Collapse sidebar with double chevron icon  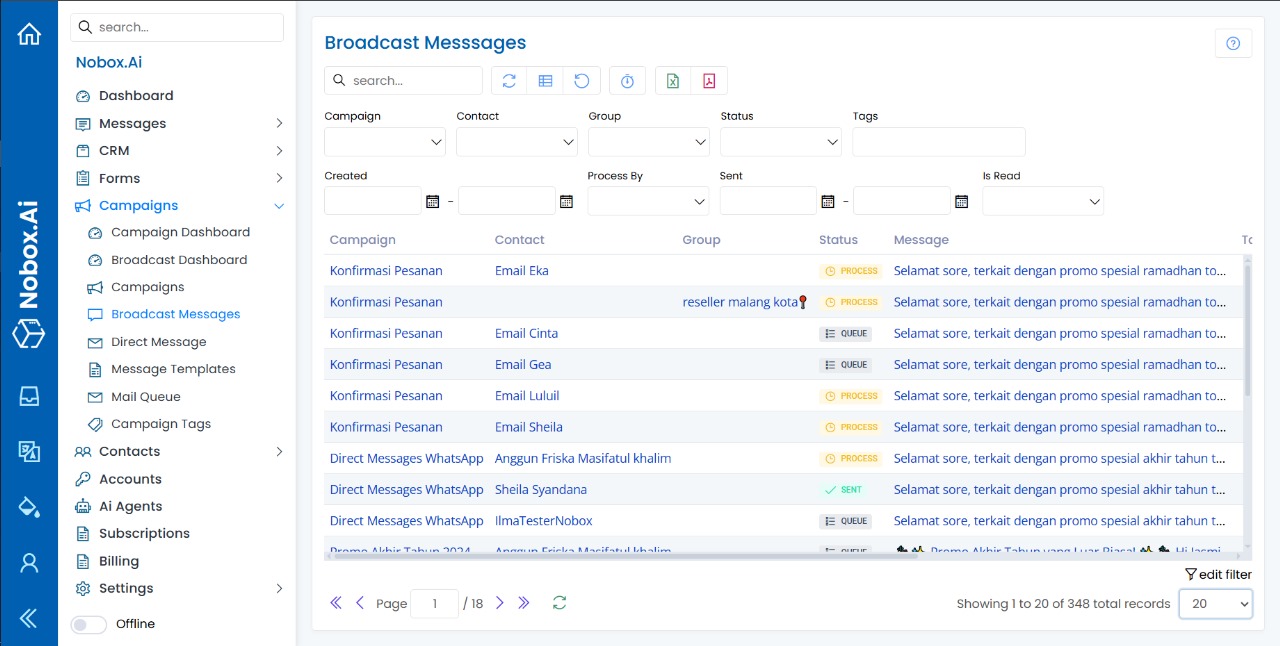point(29,618)
